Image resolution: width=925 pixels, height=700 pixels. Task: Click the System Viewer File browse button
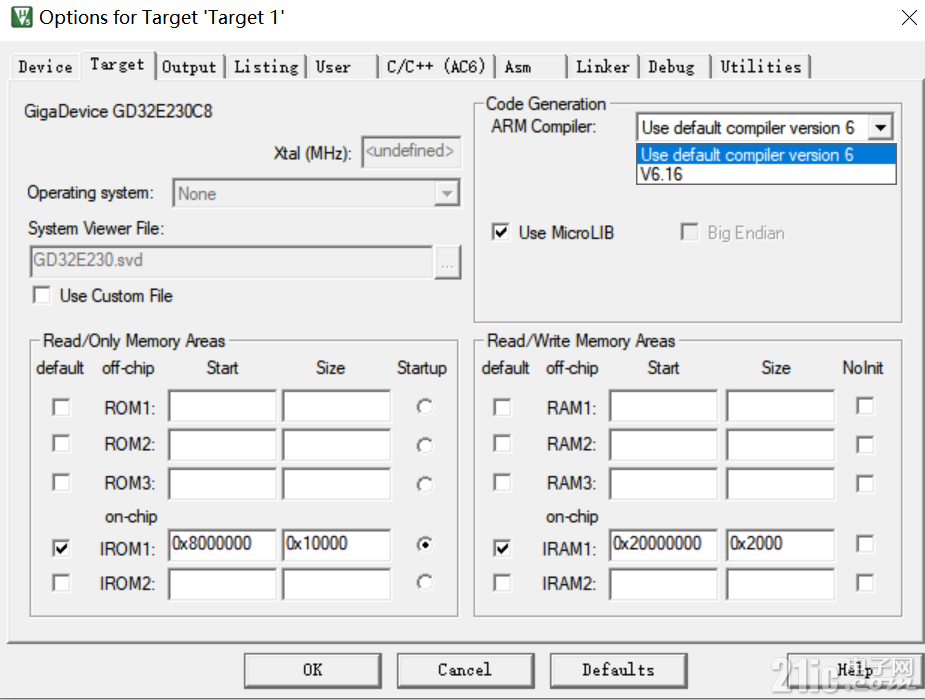point(447,262)
